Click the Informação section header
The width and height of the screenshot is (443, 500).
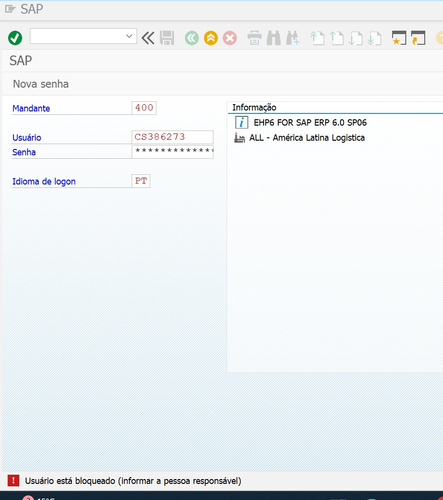click(x=254, y=107)
